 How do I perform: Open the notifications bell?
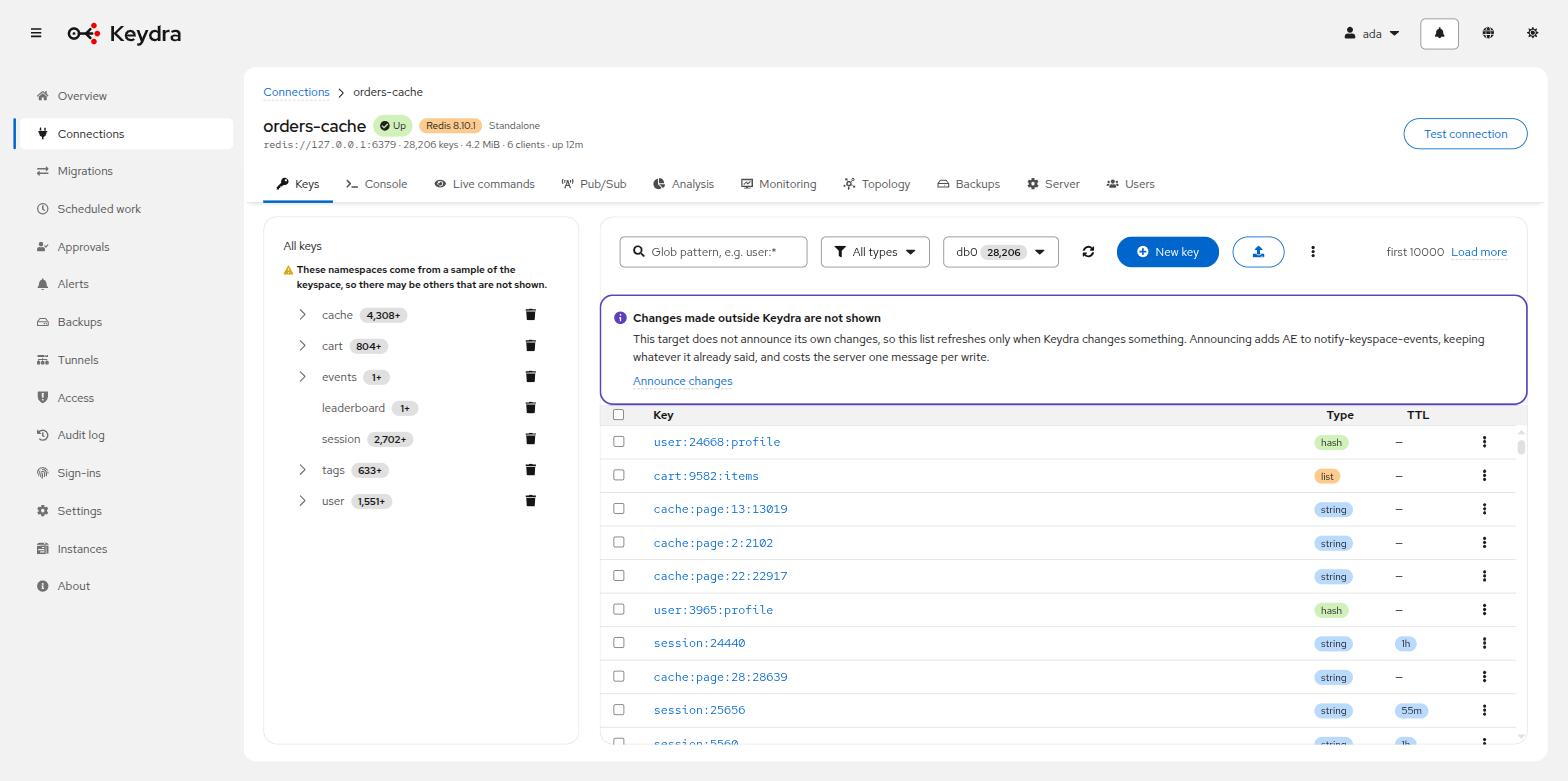coord(1439,33)
